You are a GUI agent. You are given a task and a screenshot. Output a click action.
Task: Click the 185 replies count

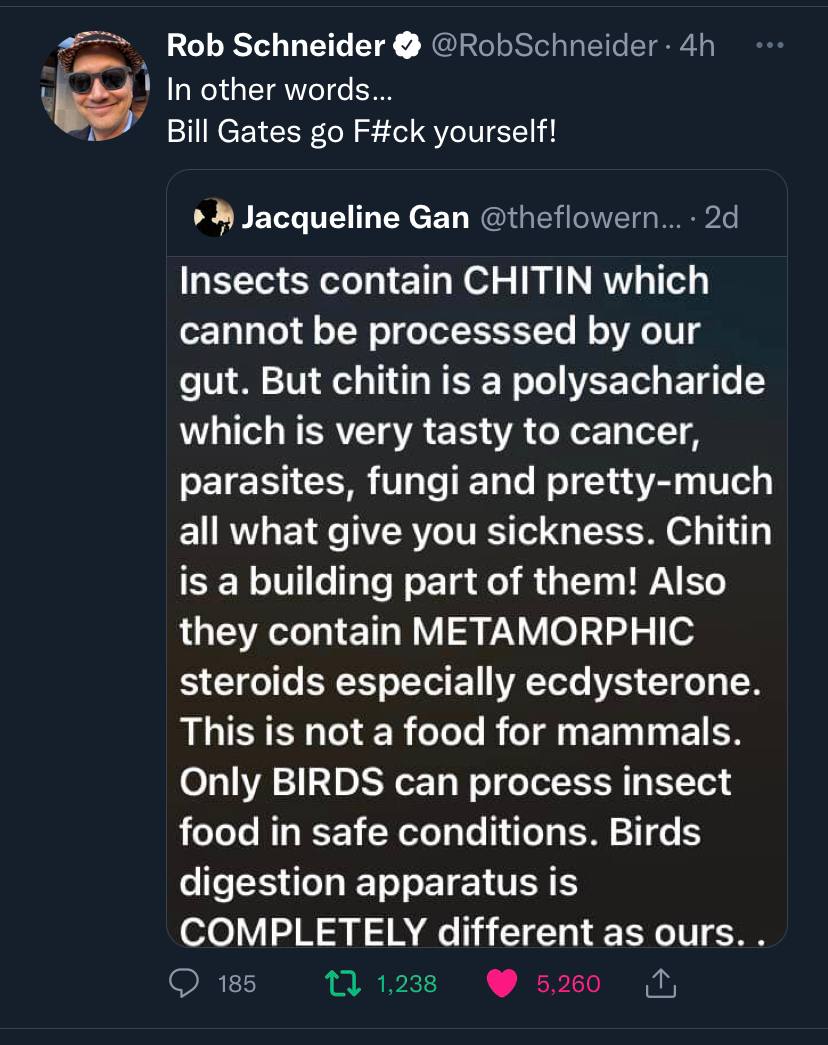click(x=236, y=984)
